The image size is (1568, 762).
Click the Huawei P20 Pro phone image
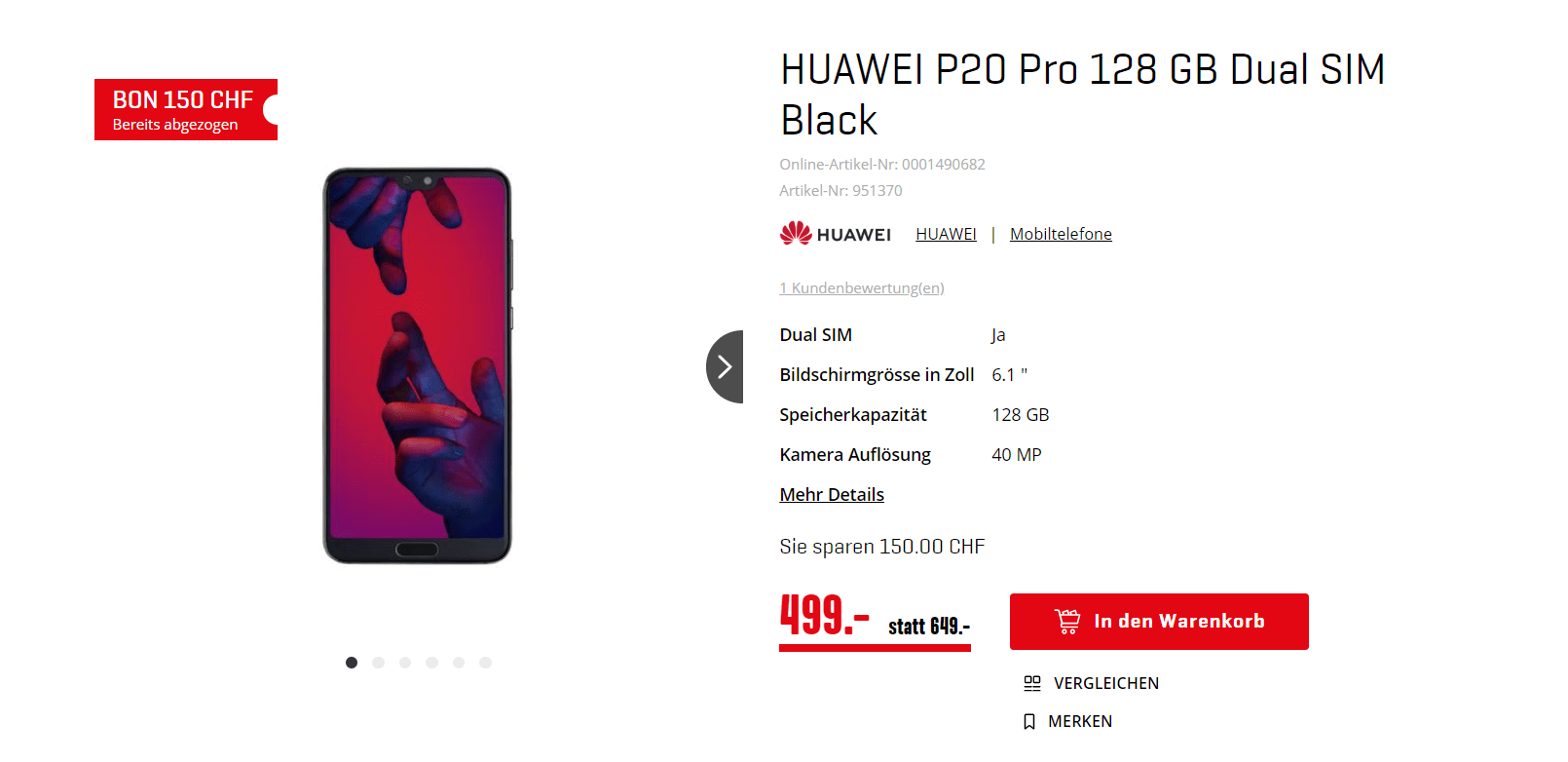418,365
